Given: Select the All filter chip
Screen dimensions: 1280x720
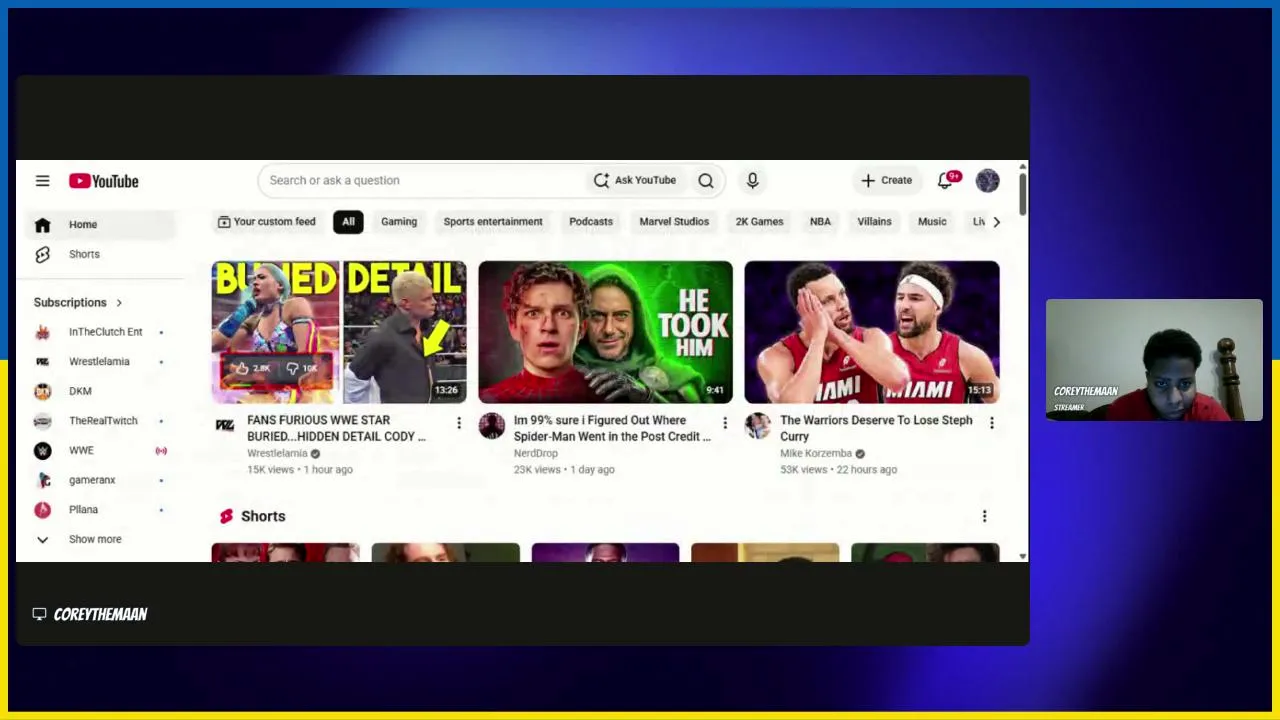Looking at the screenshot, I should click(348, 222).
